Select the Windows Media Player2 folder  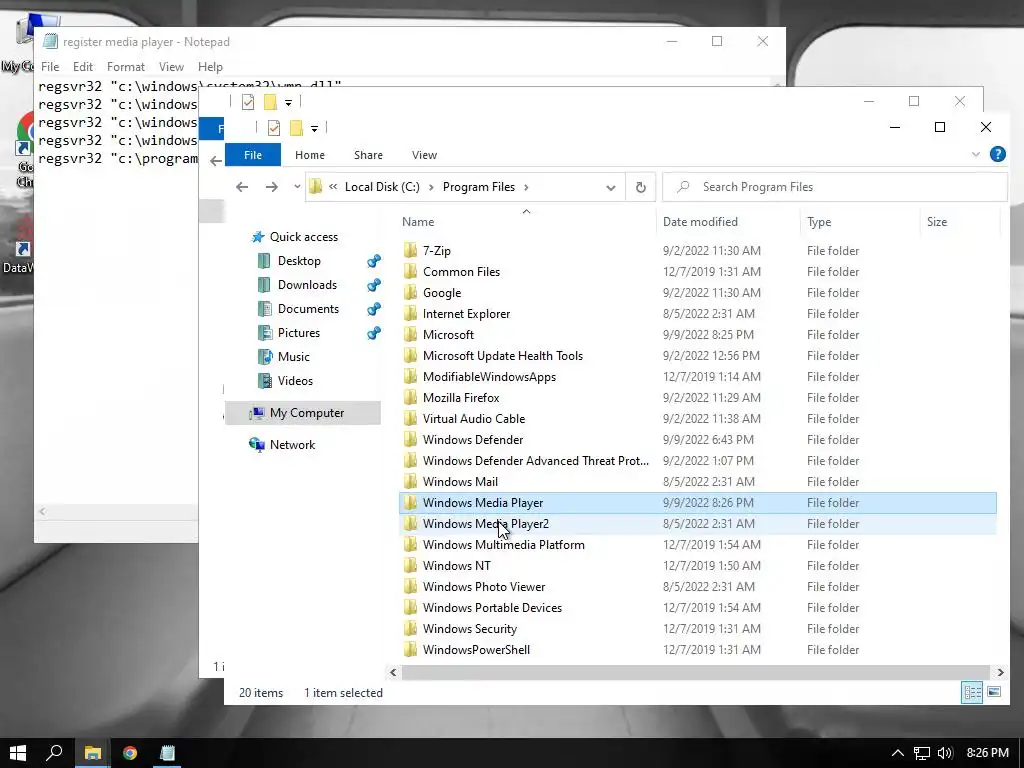[697, 524]
